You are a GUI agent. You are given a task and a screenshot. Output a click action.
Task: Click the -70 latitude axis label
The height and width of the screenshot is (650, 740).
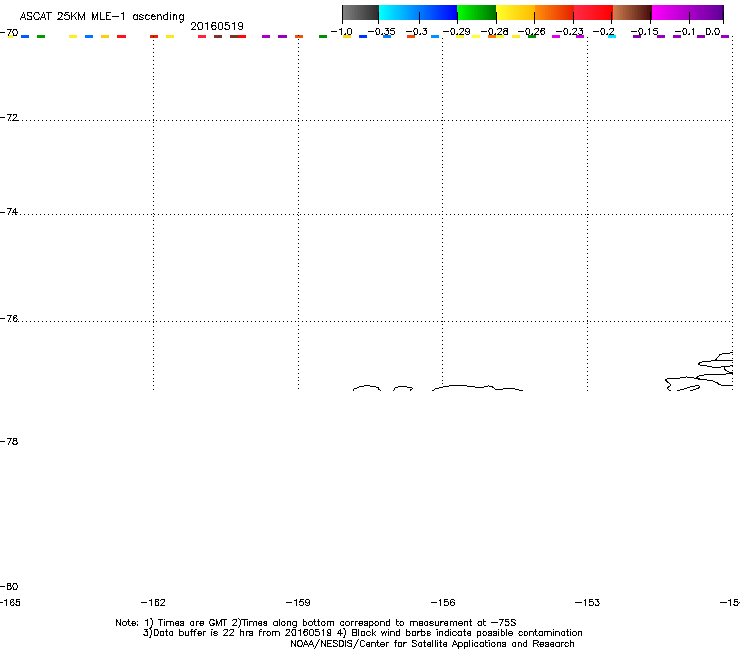point(9,33)
